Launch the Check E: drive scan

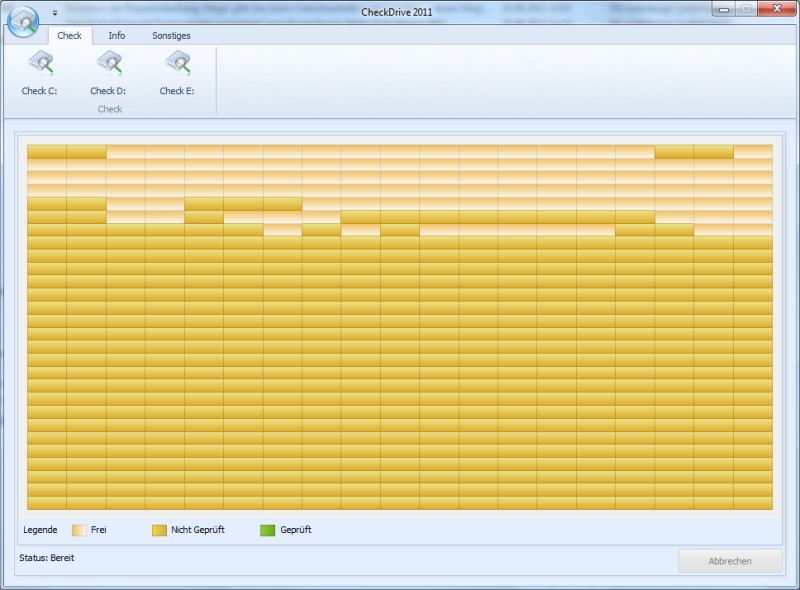(177, 72)
